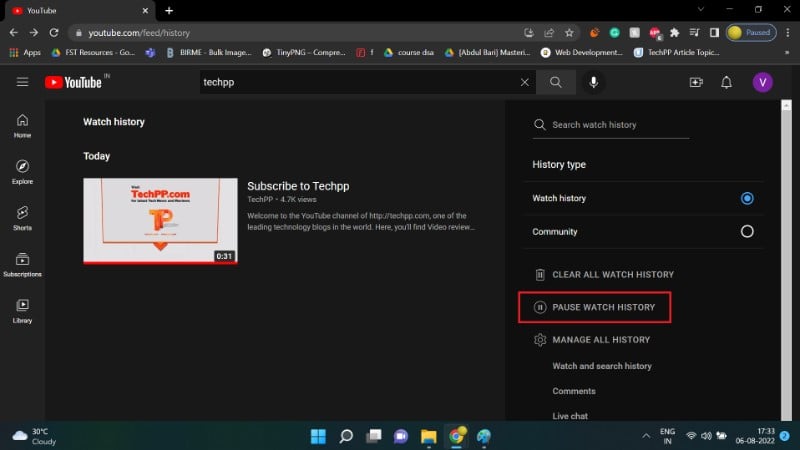Open the account avatar V menu
This screenshot has height=450, width=800.
762,82
